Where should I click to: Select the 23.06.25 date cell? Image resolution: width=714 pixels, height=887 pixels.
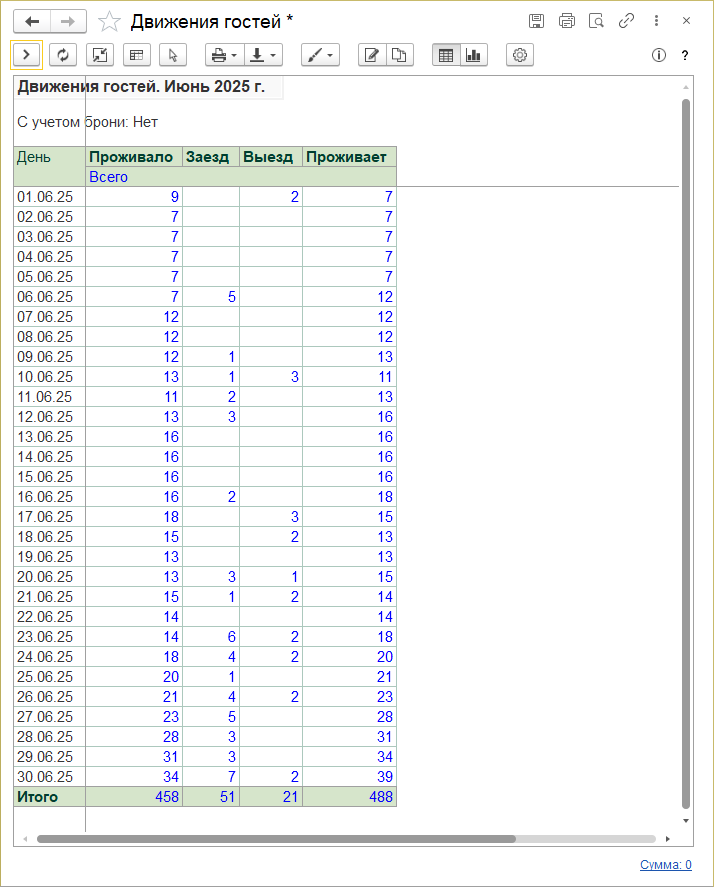coord(49,636)
